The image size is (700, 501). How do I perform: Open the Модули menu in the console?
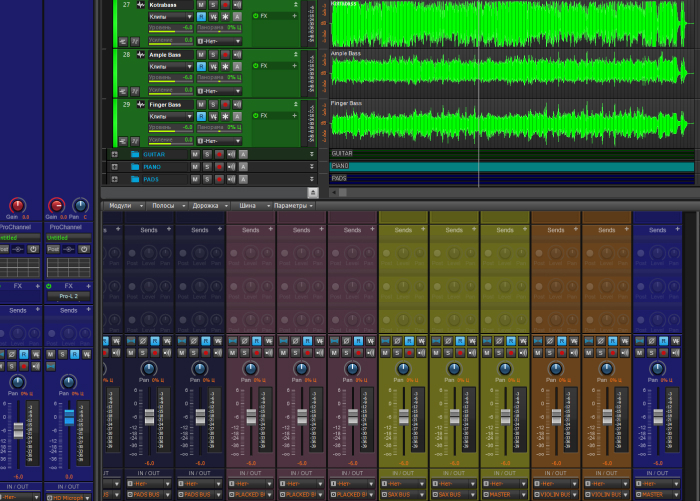(120, 205)
